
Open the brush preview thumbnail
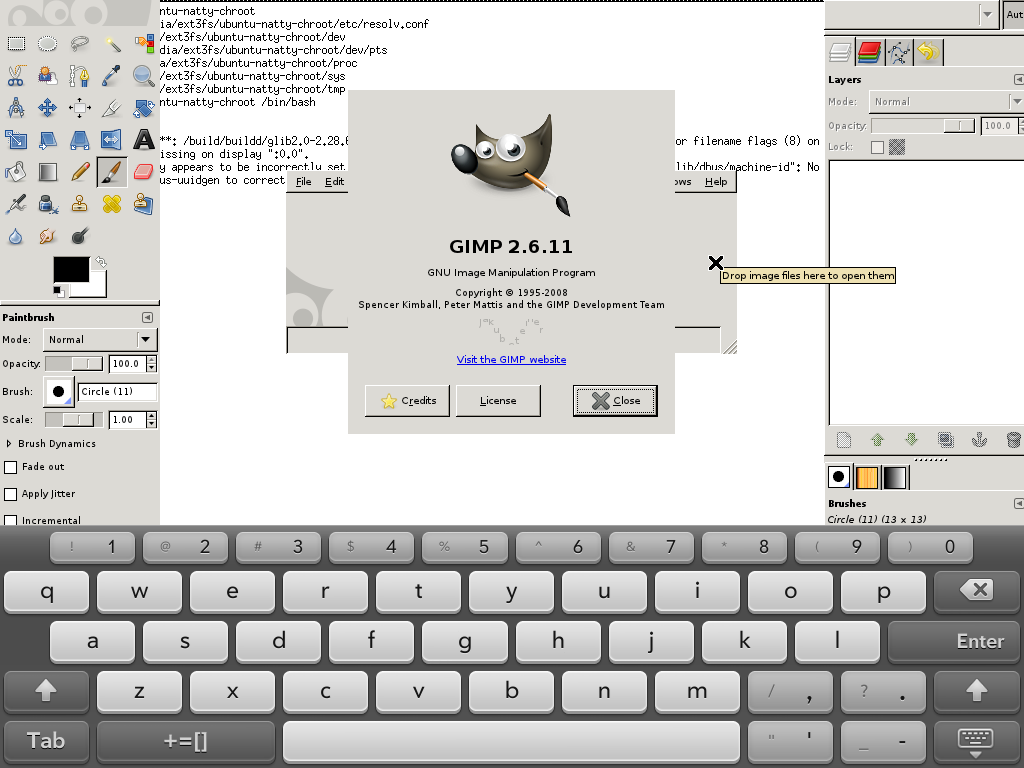click(x=59, y=392)
